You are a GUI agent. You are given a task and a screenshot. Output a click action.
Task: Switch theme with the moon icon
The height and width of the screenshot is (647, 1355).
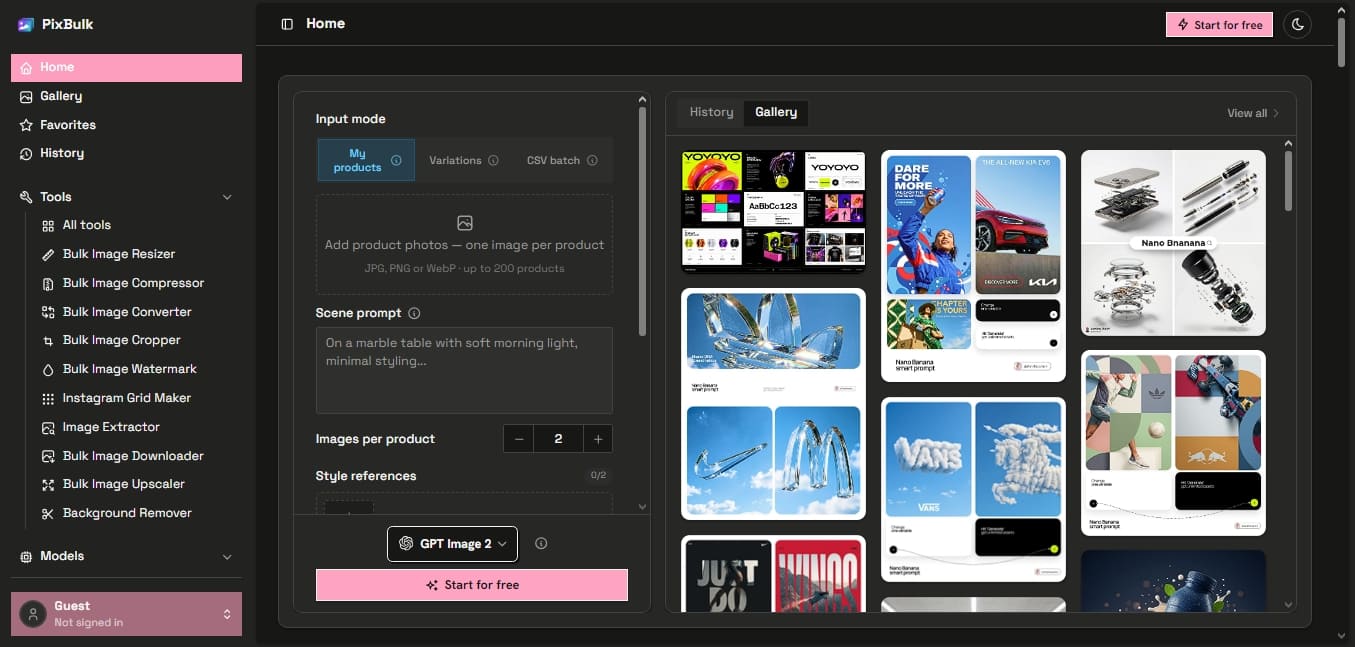(1298, 24)
